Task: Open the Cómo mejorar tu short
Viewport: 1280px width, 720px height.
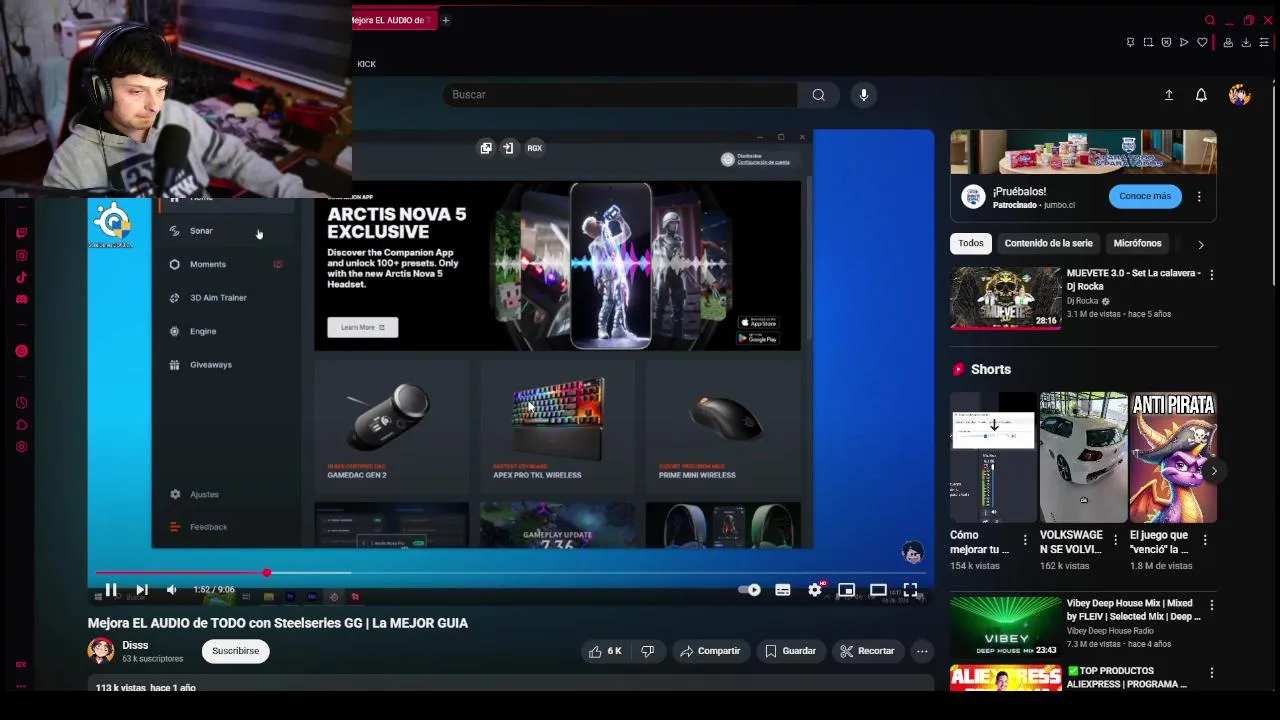Action: tap(994, 457)
